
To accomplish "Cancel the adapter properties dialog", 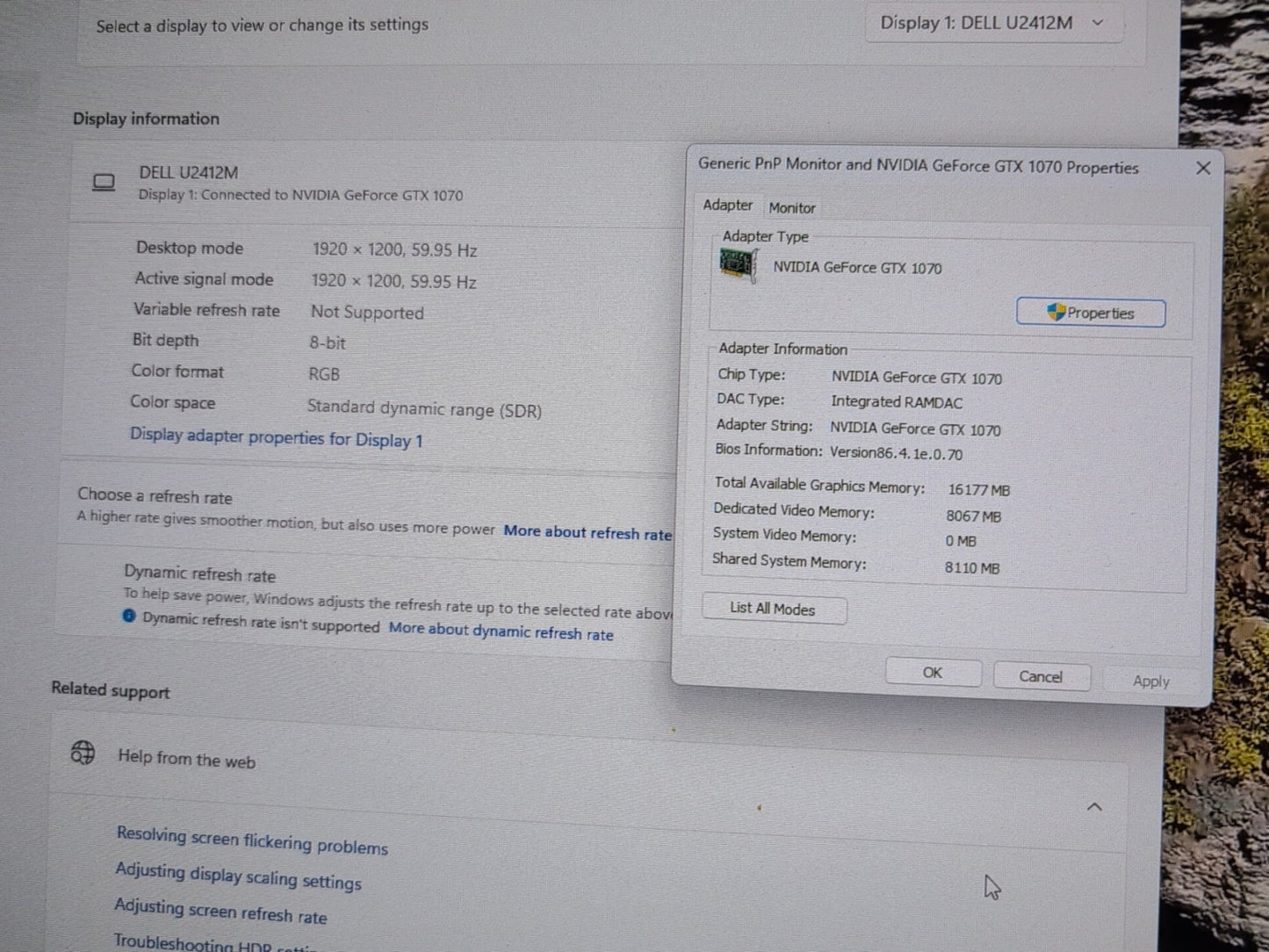I will (x=1041, y=676).
